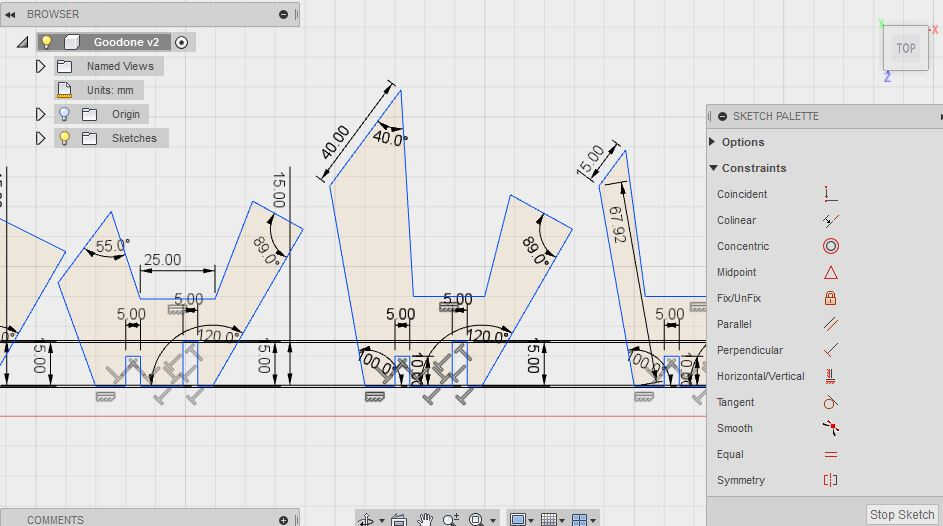Click the Grid and Snaps icon

point(548,519)
